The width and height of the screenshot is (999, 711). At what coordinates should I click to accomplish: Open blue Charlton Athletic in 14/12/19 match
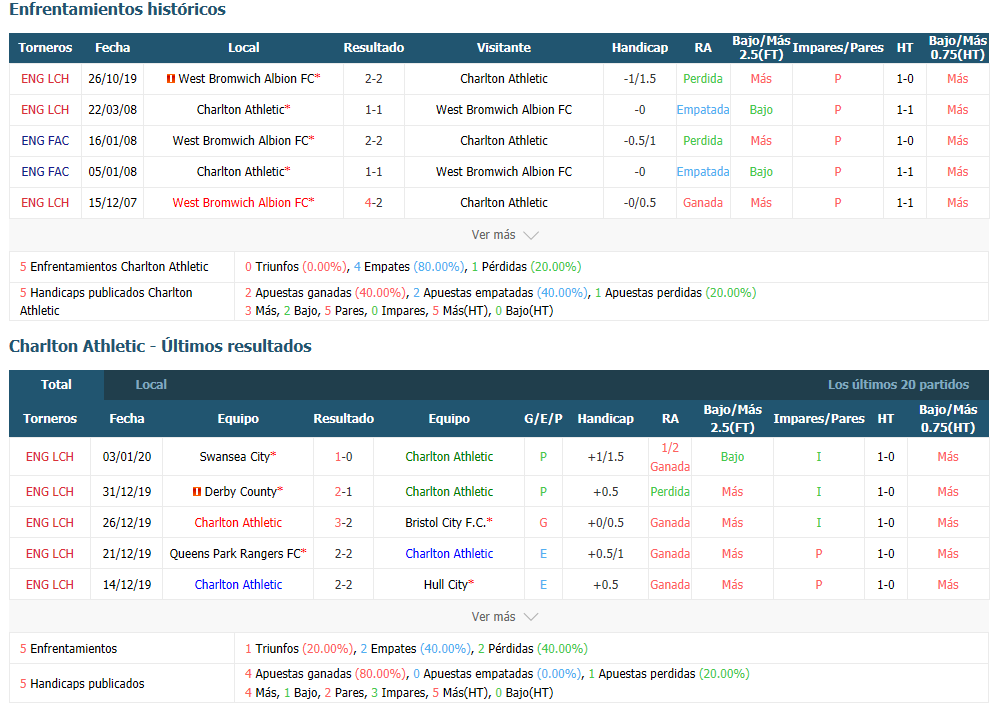click(238, 585)
